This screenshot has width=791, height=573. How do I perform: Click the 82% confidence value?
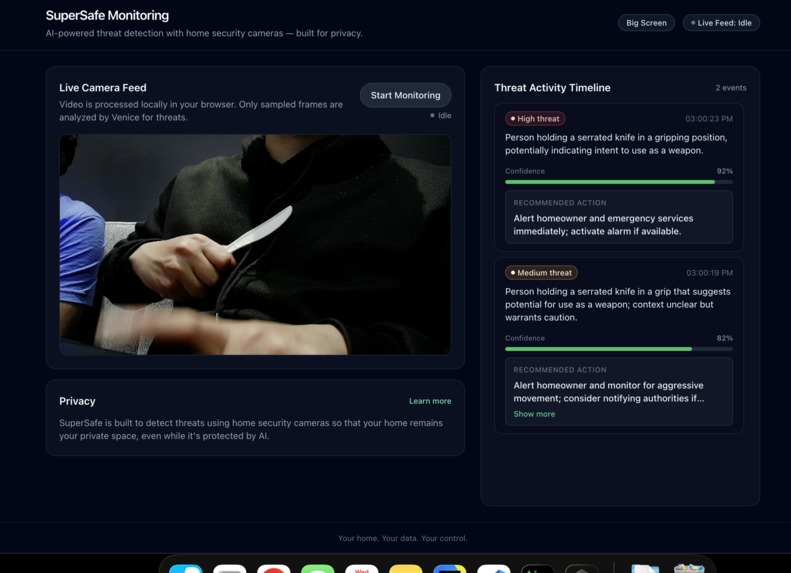coord(724,338)
